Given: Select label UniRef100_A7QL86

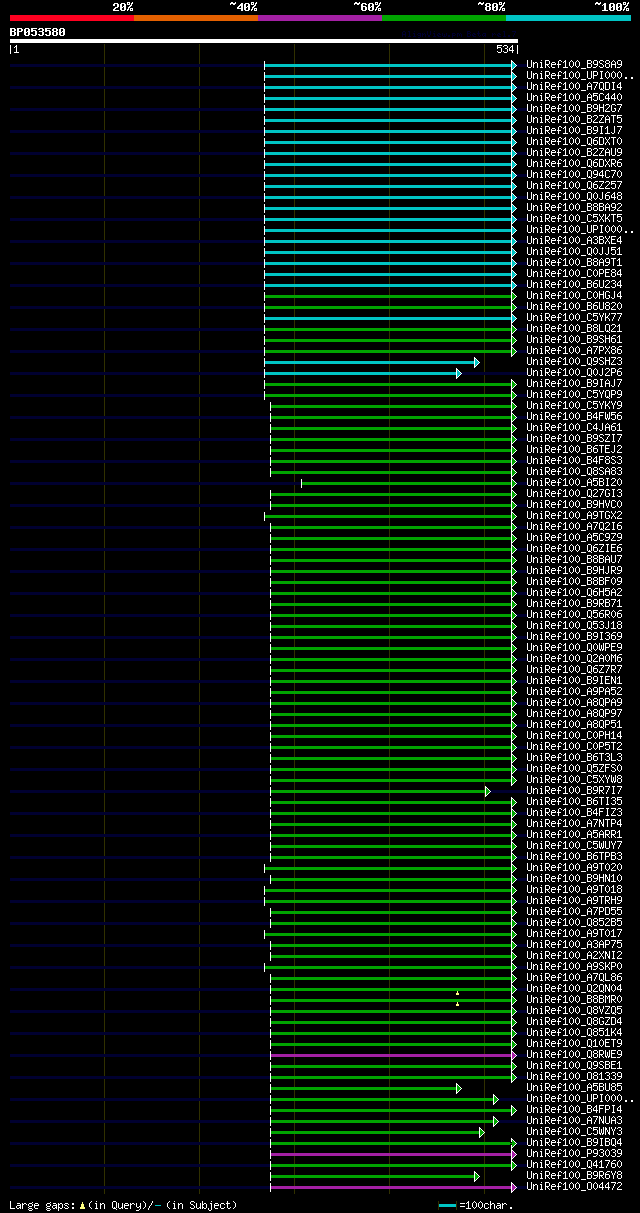Looking at the screenshot, I should coord(574,978).
